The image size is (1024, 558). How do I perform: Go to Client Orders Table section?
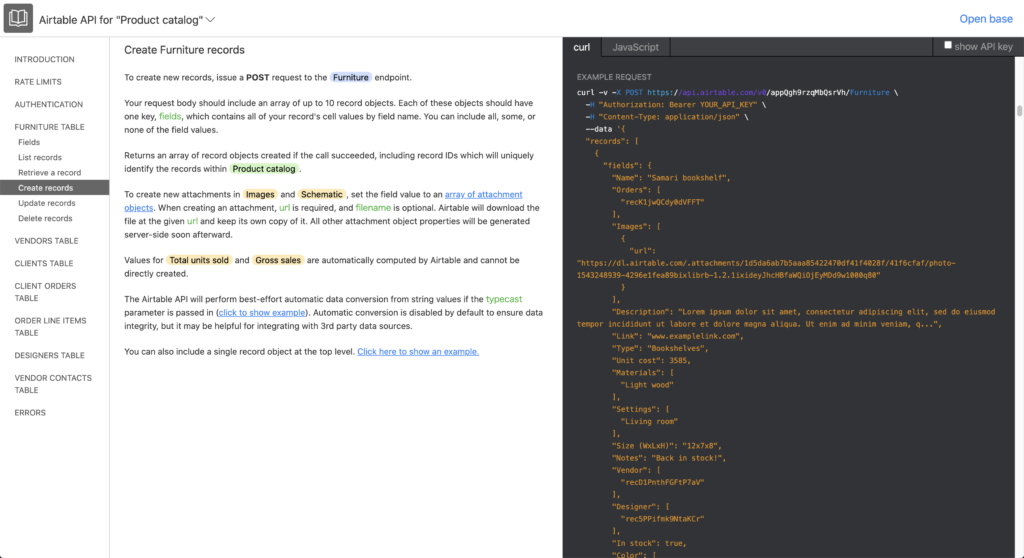45,292
